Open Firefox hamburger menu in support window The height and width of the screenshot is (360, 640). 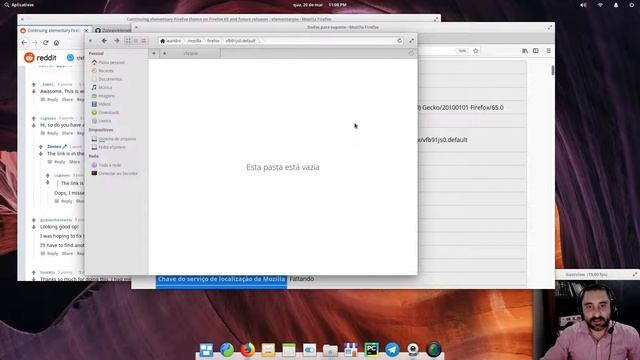pos(549,51)
